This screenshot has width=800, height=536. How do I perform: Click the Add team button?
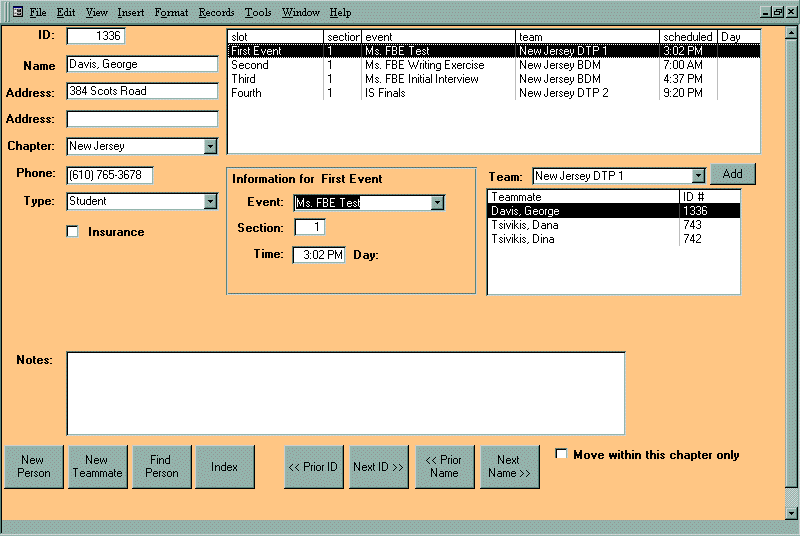733,174
